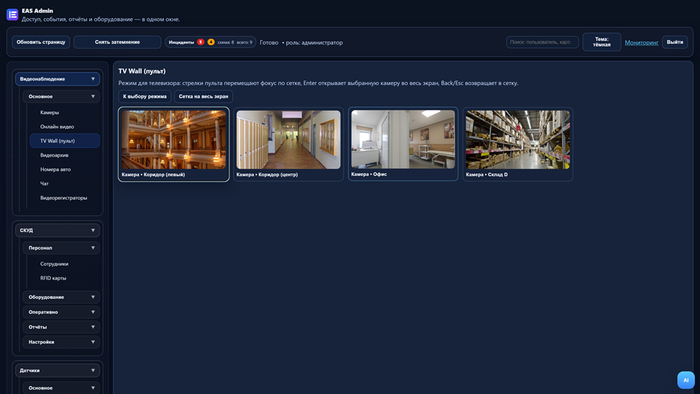The height and width of the screenshot is (394, 700).
Task: Click the «Снять затемнение» button
Action: [117, 42]
